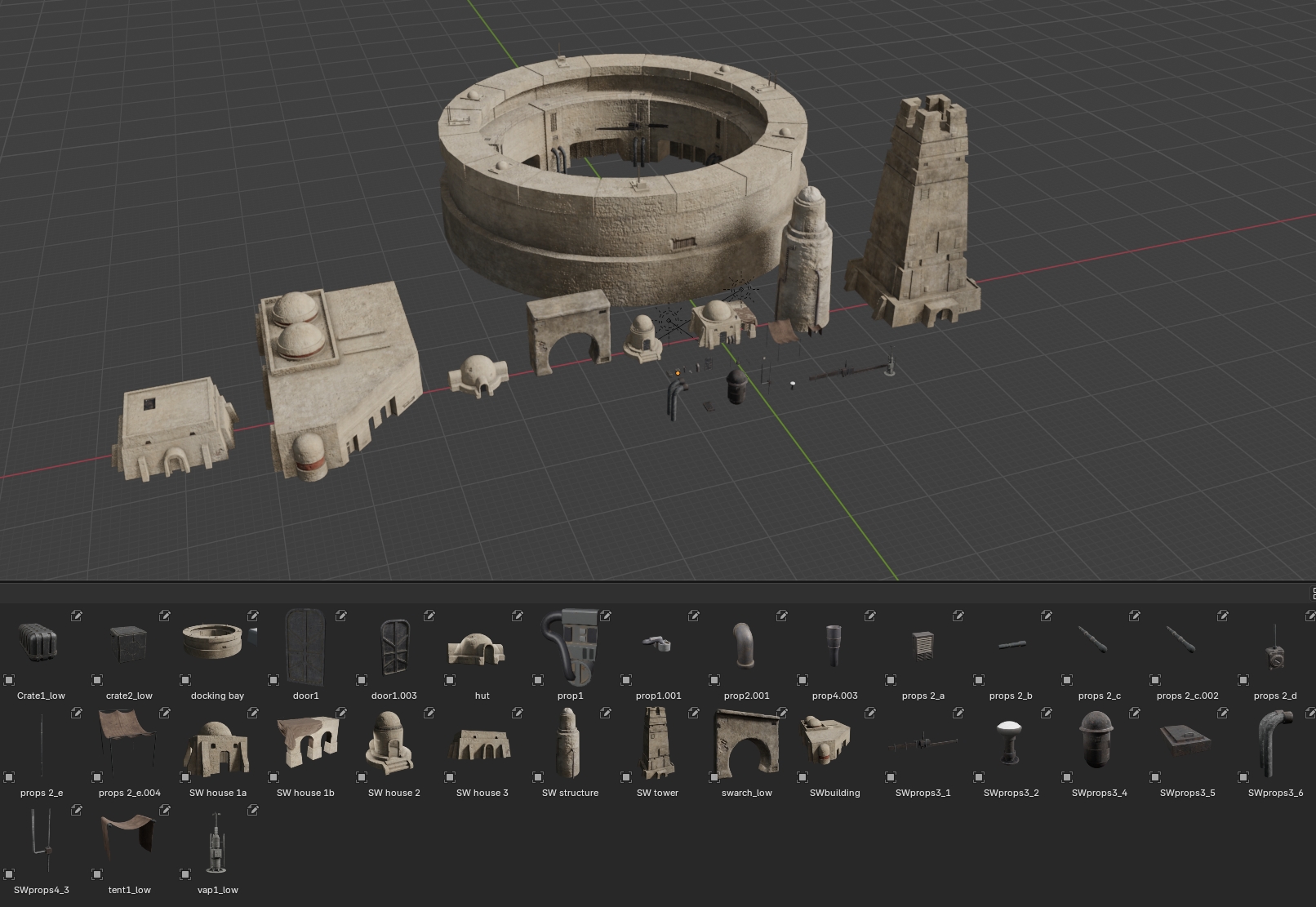Open the edit icon on docking bay asset
Screen dimensions: 1316x907
tap(253, 616)
